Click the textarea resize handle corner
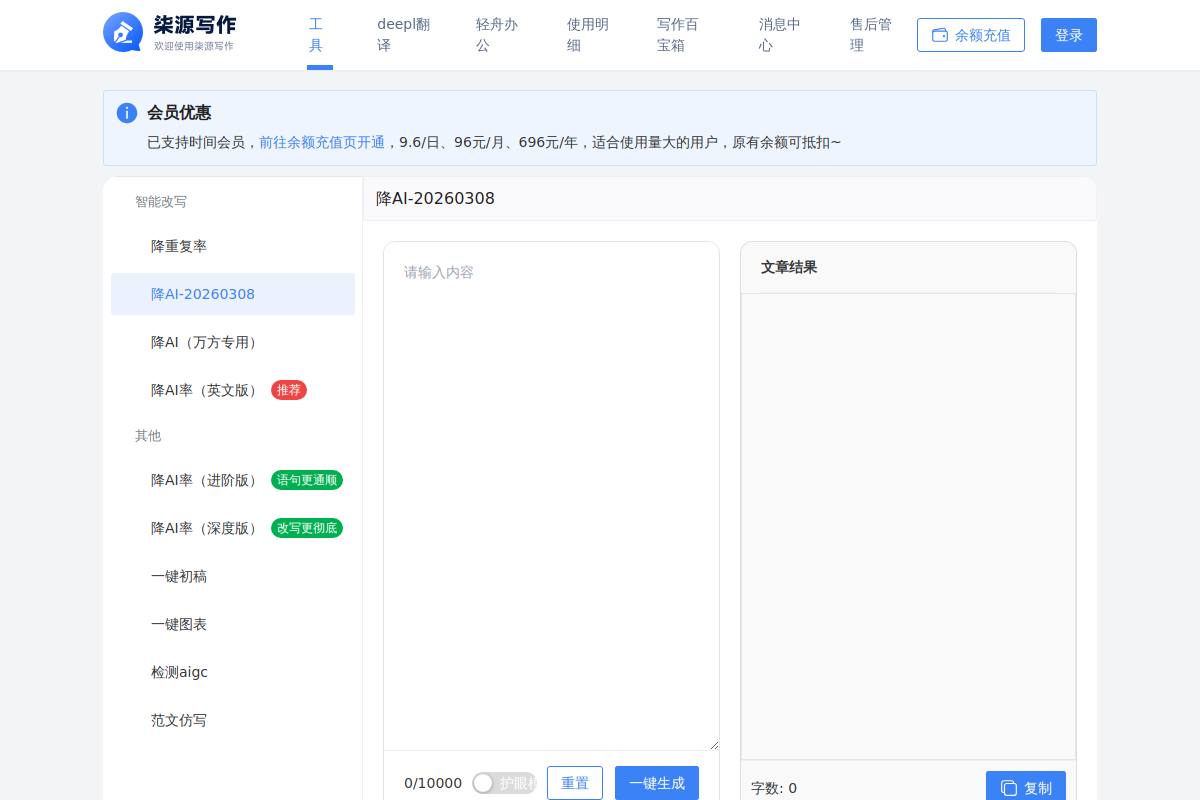 click(x=713, y=744)
